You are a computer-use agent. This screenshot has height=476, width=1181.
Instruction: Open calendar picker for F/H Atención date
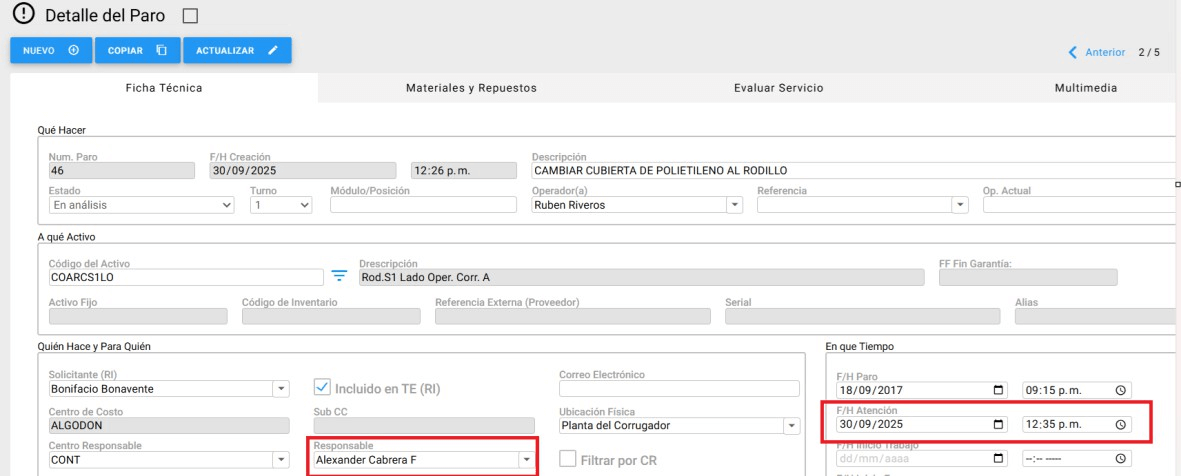tap(997, 424)
